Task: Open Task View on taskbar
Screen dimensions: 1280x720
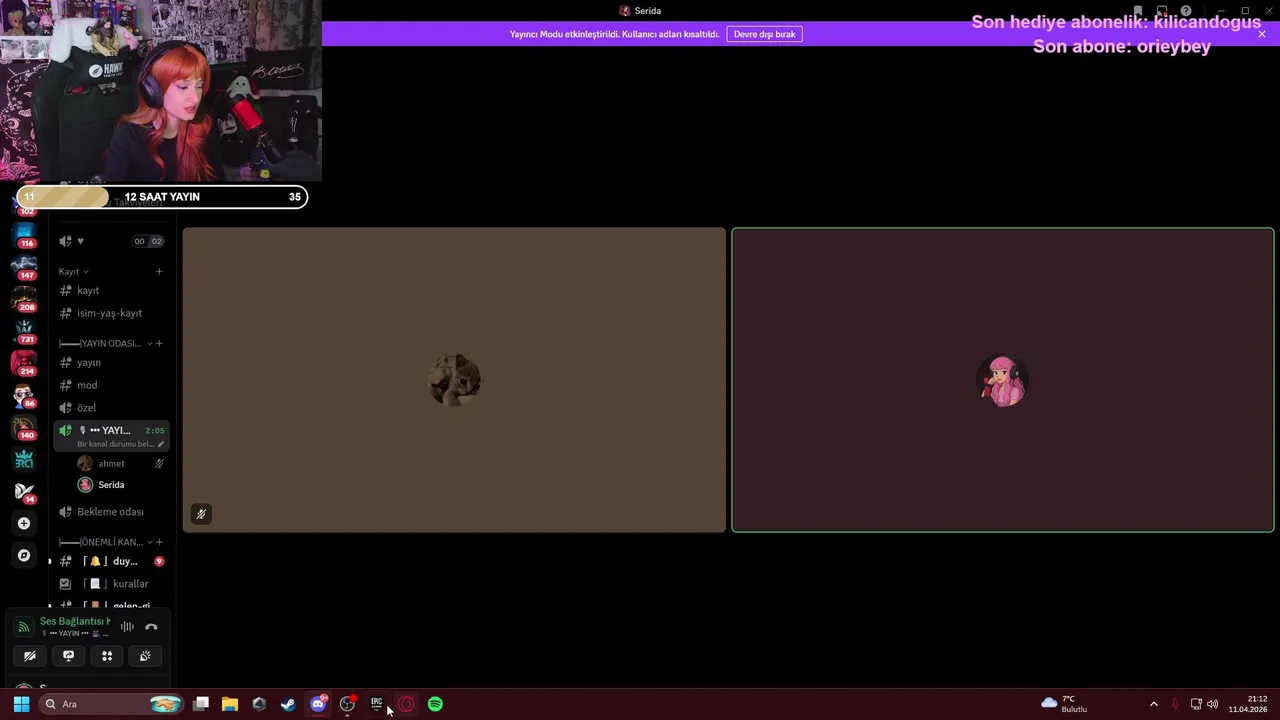Action: tap(201, 704)
